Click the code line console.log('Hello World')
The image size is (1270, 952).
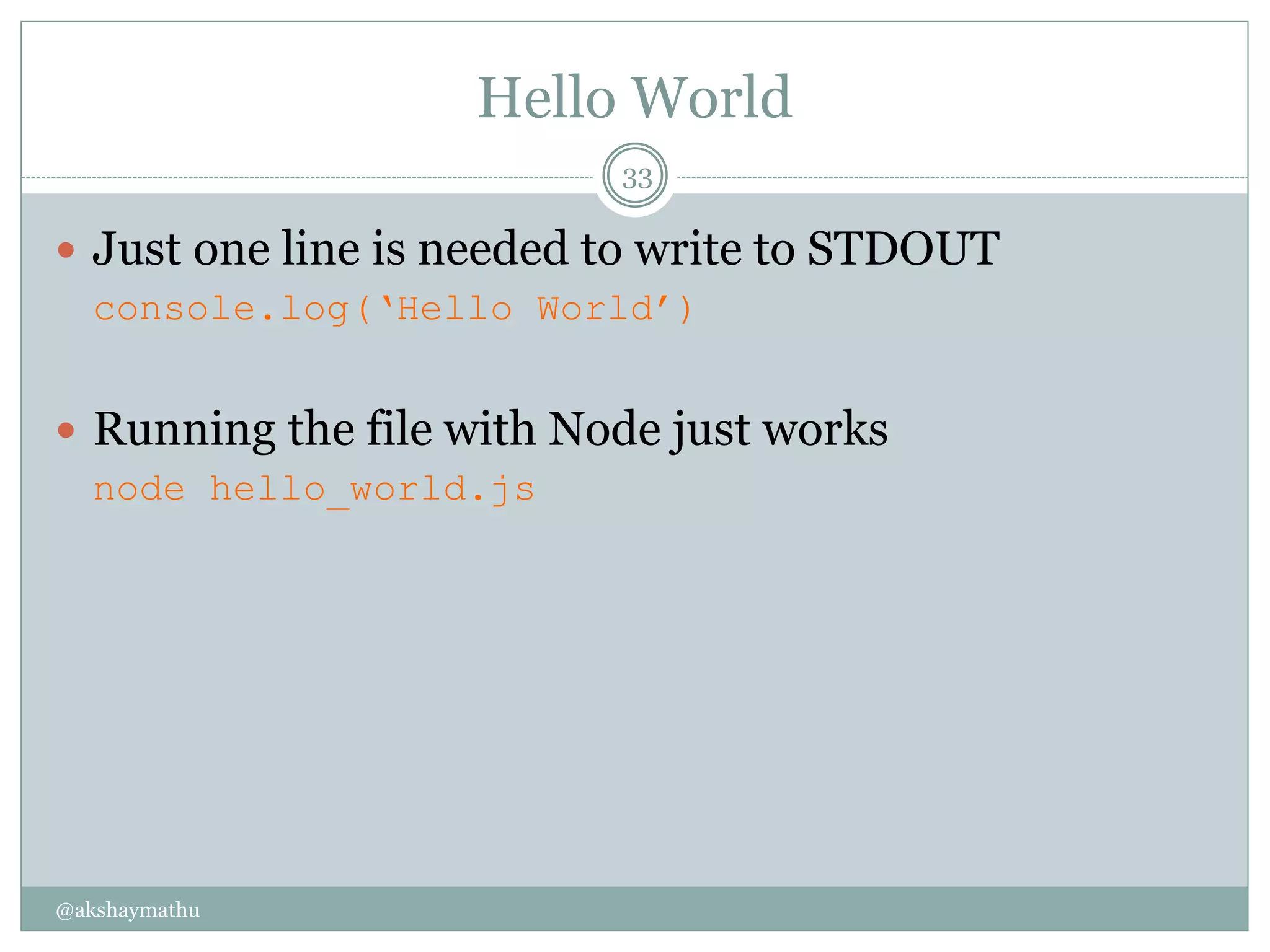click(393, 309)
